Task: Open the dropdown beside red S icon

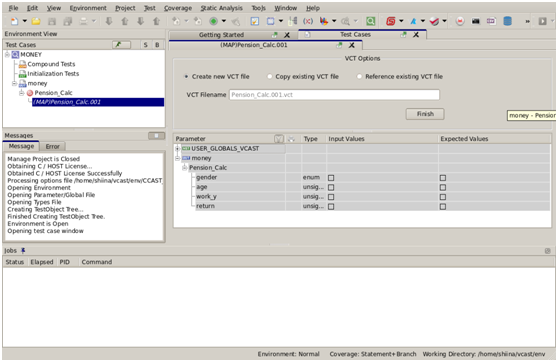Action: pyautogui.click(x=401, y=21)
